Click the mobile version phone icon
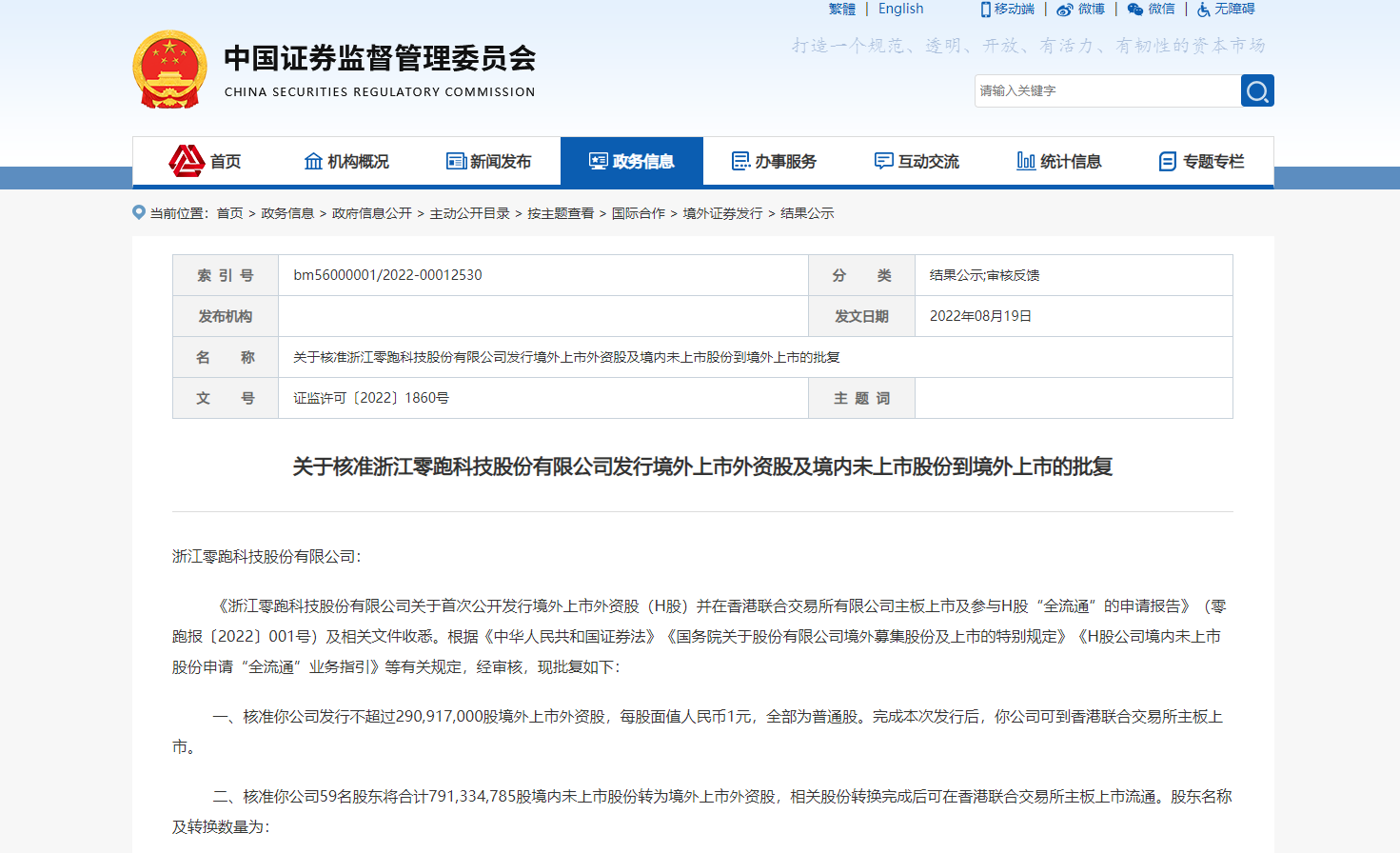 click(x=986, y=10)
